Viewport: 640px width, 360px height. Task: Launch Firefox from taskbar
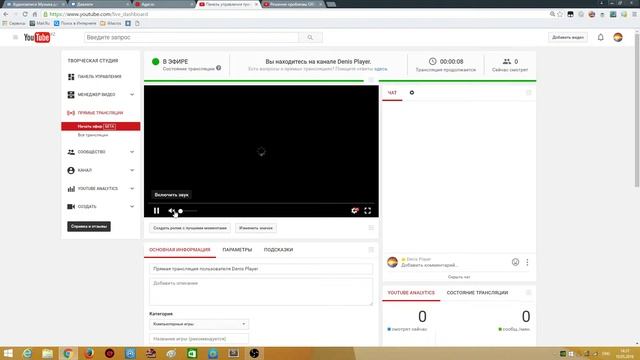coord(89,353)
